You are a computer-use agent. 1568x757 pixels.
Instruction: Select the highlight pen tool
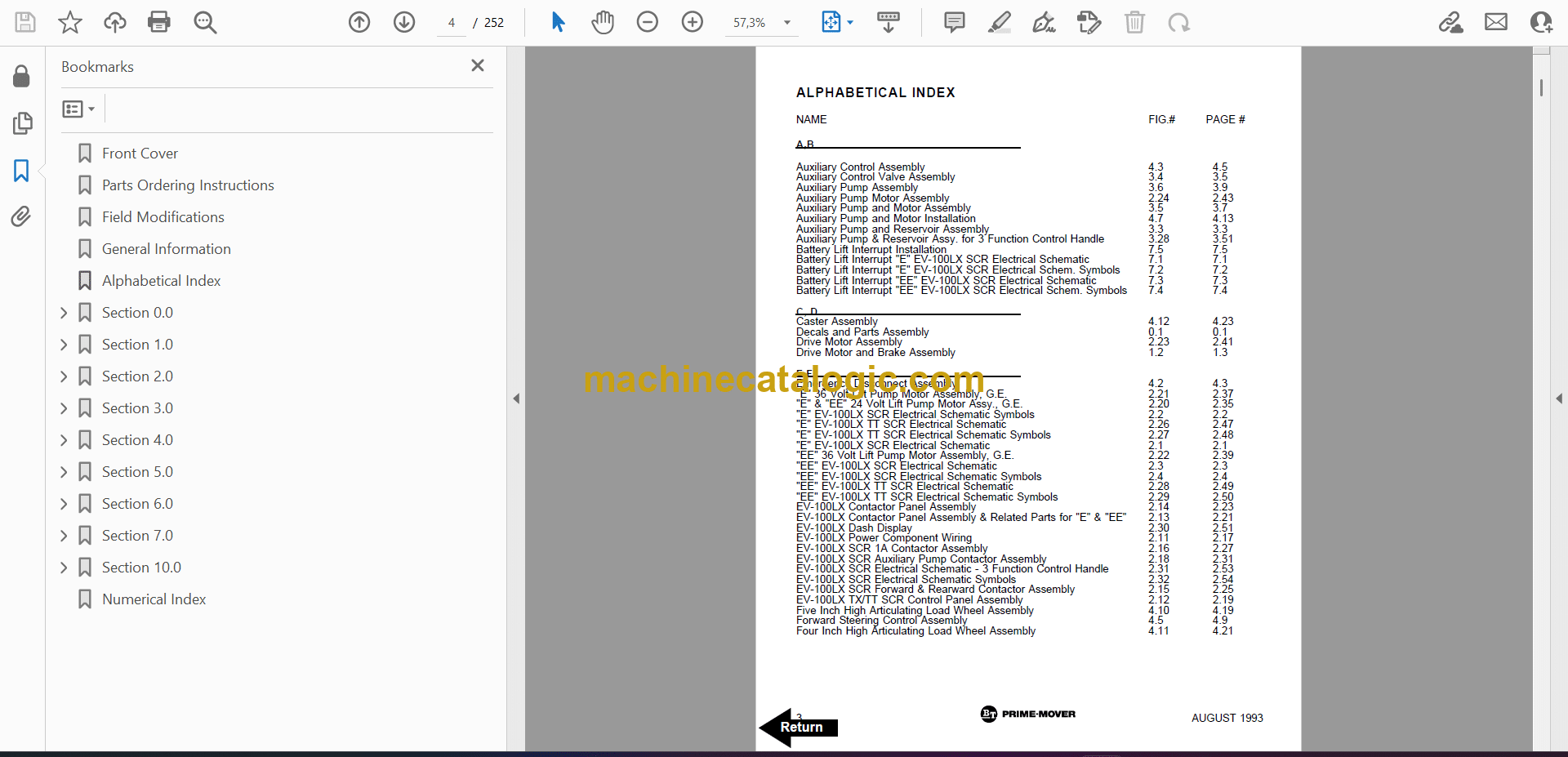[1000, 22]
